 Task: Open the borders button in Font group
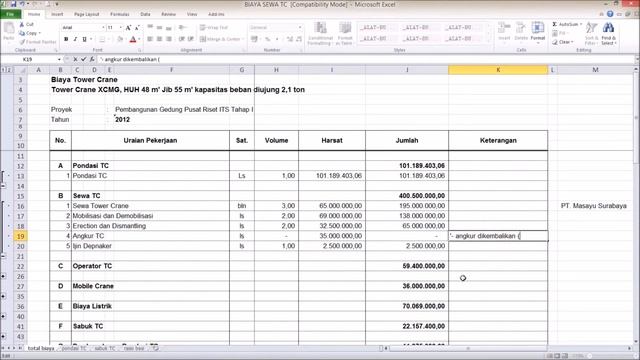point(102,39)
